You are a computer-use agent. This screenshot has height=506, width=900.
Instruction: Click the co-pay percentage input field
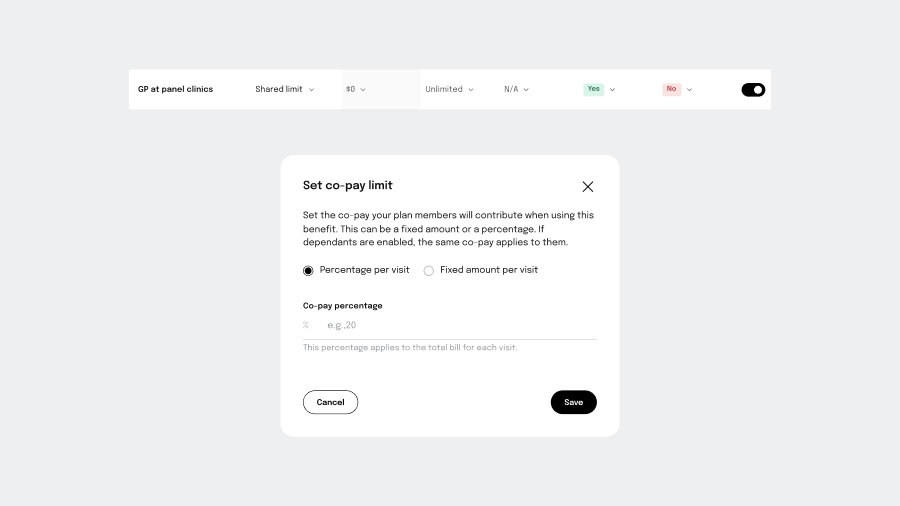[455, 325]
